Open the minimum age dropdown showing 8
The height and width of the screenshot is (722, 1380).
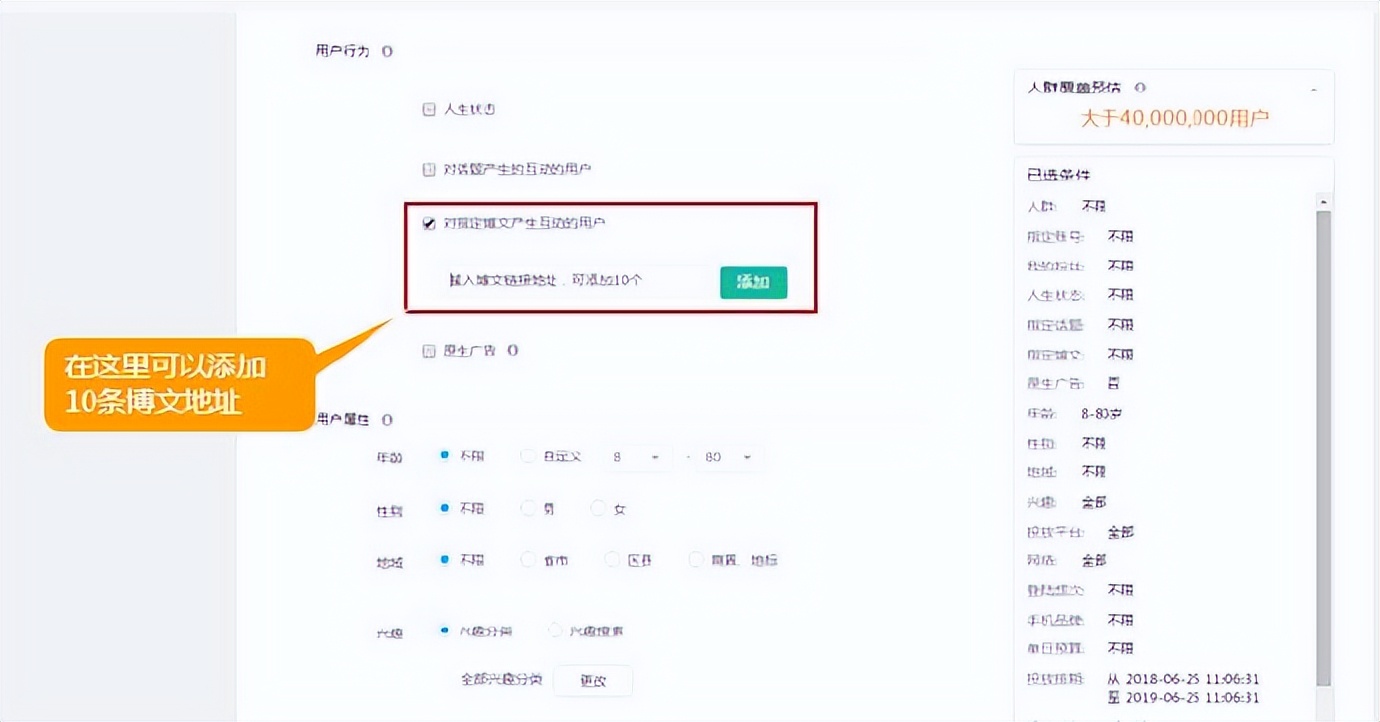coord(635,457)
